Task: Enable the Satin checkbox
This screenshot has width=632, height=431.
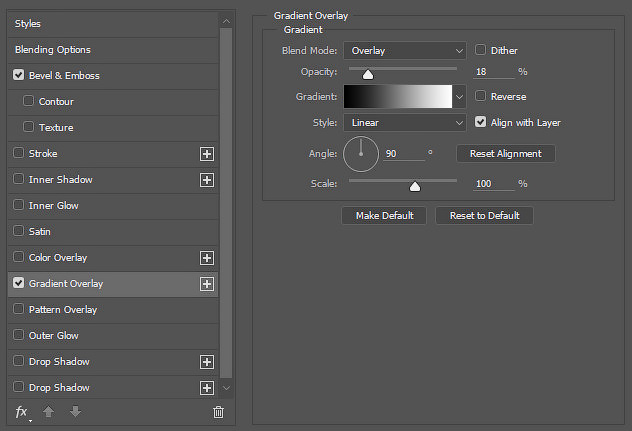Action: (x=19, y=231)
